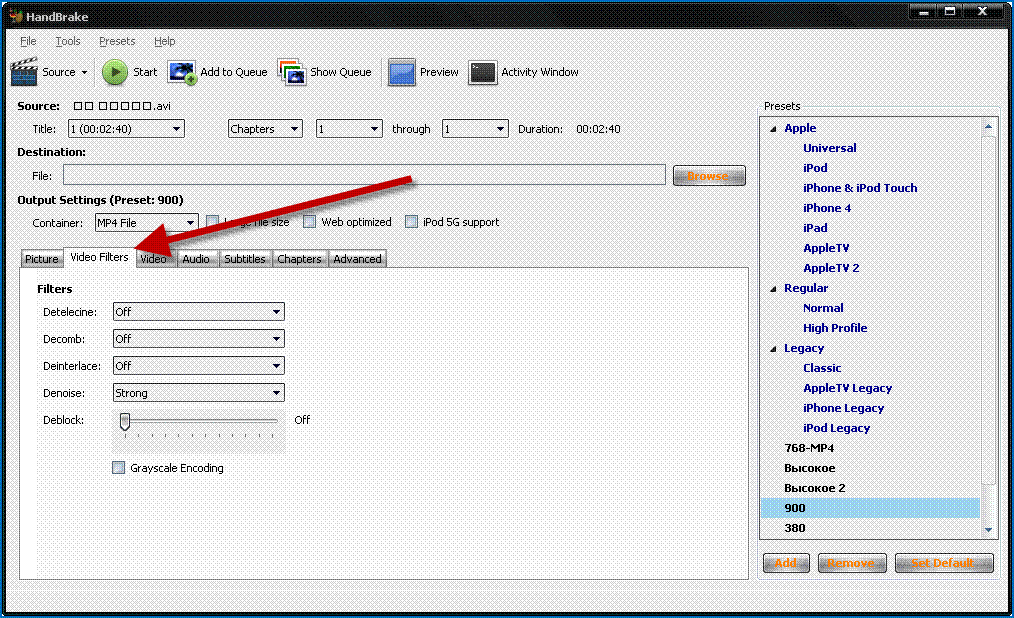Switch to the Audio tab
Image resolution: width=1014 pixels, height=618 pixels.
pos(196,259)
